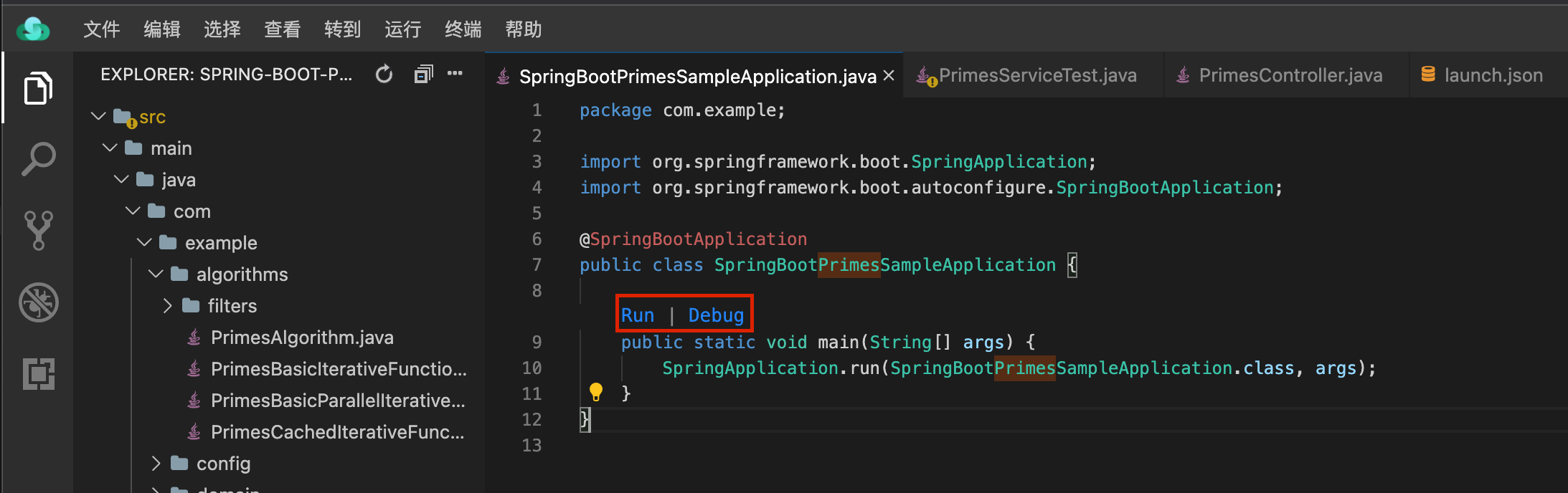The image size is (1568, 493).
Task: Open PrimesBasicIterativeFunctio... file
Action: point(339,368)
